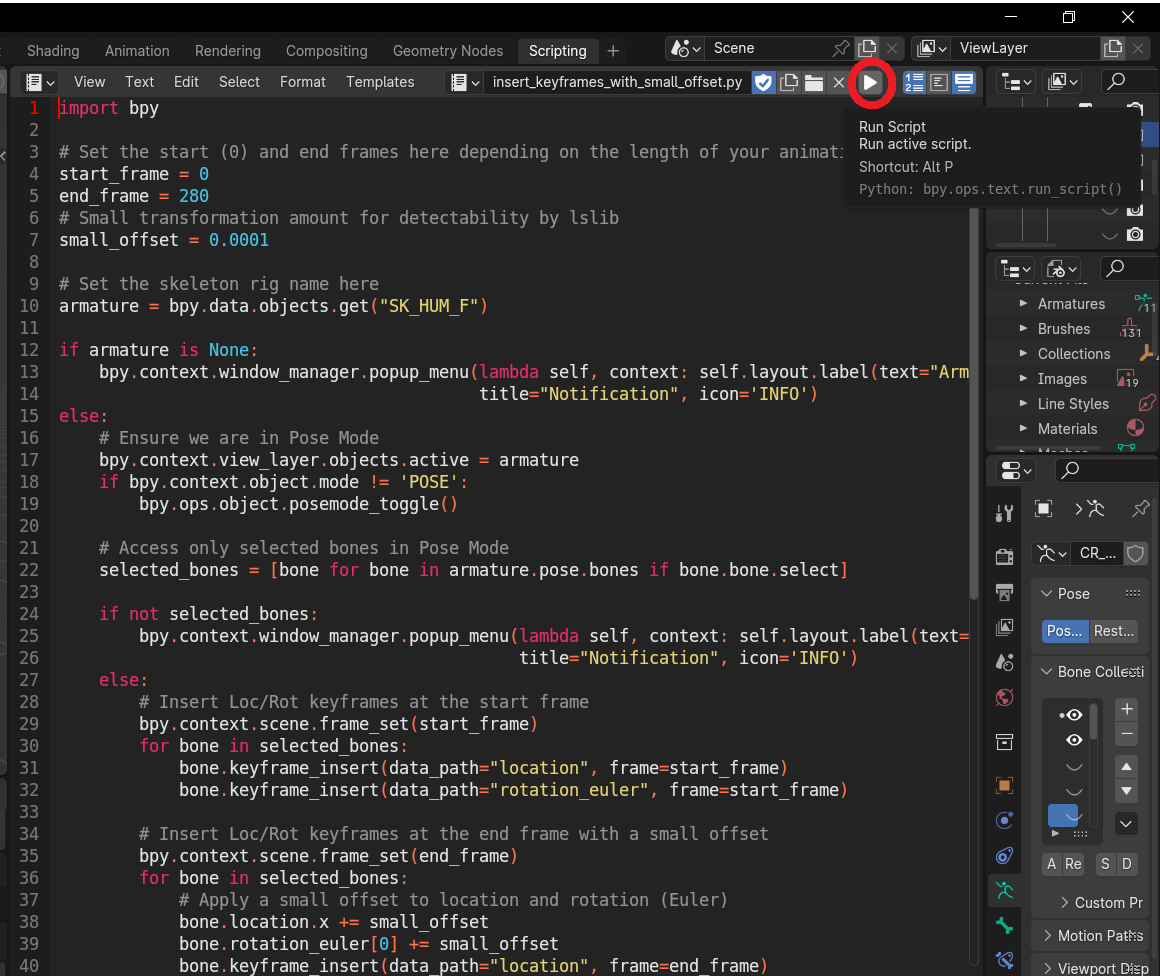Toggle line numbers display in text editor
Viewport: 1160px width, 976px height.
coord(914,82)
